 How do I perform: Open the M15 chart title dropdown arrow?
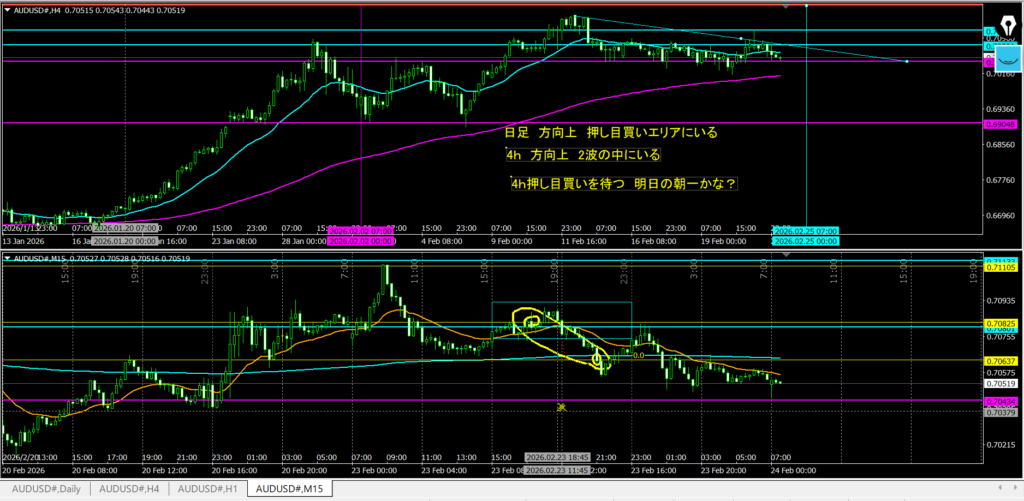point(8,259)
